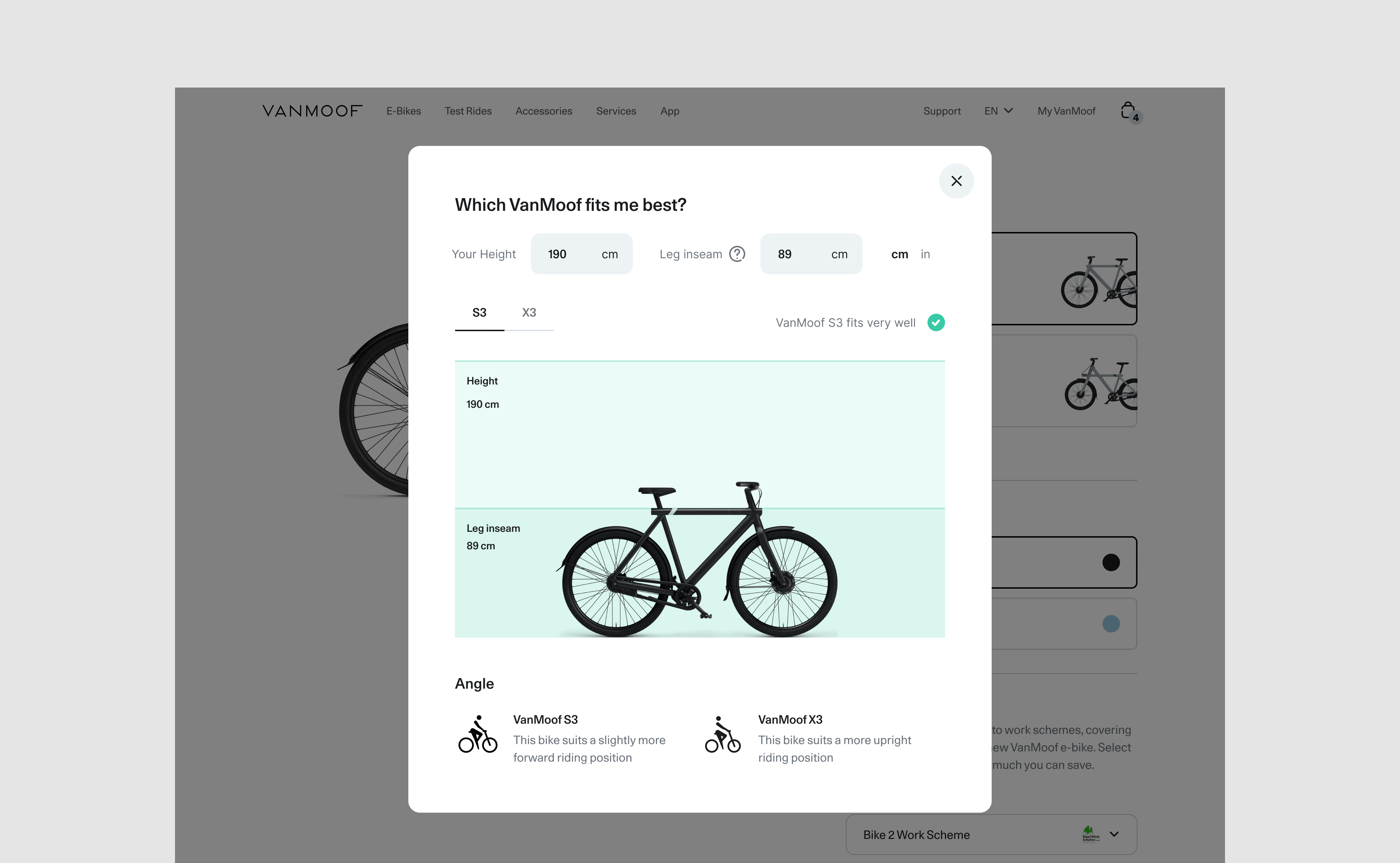Select the black color swatch
The width and height of the screenshot is (1400, 863).
point(1110,563)
